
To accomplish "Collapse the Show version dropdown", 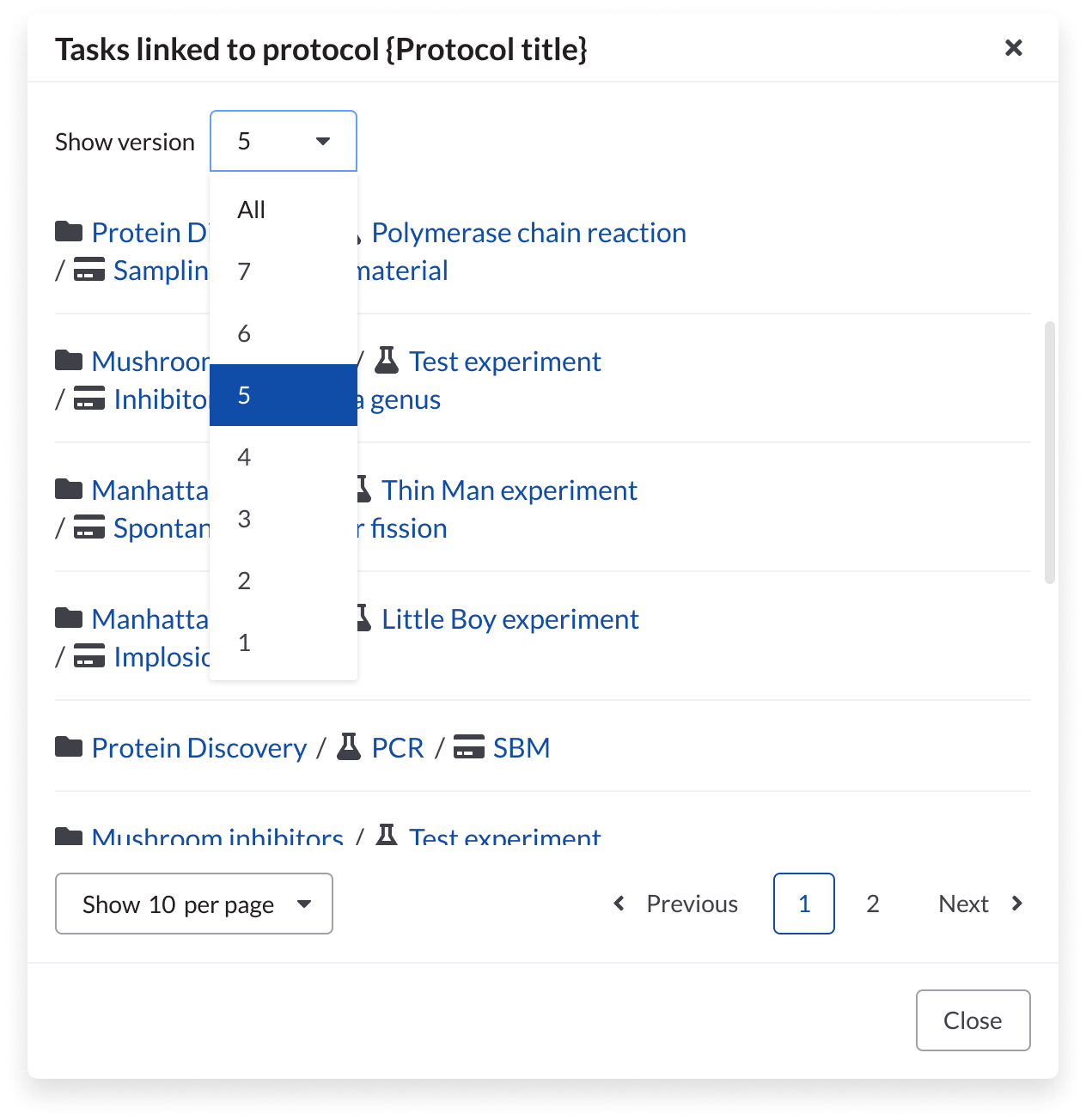I will coord(284,141).
